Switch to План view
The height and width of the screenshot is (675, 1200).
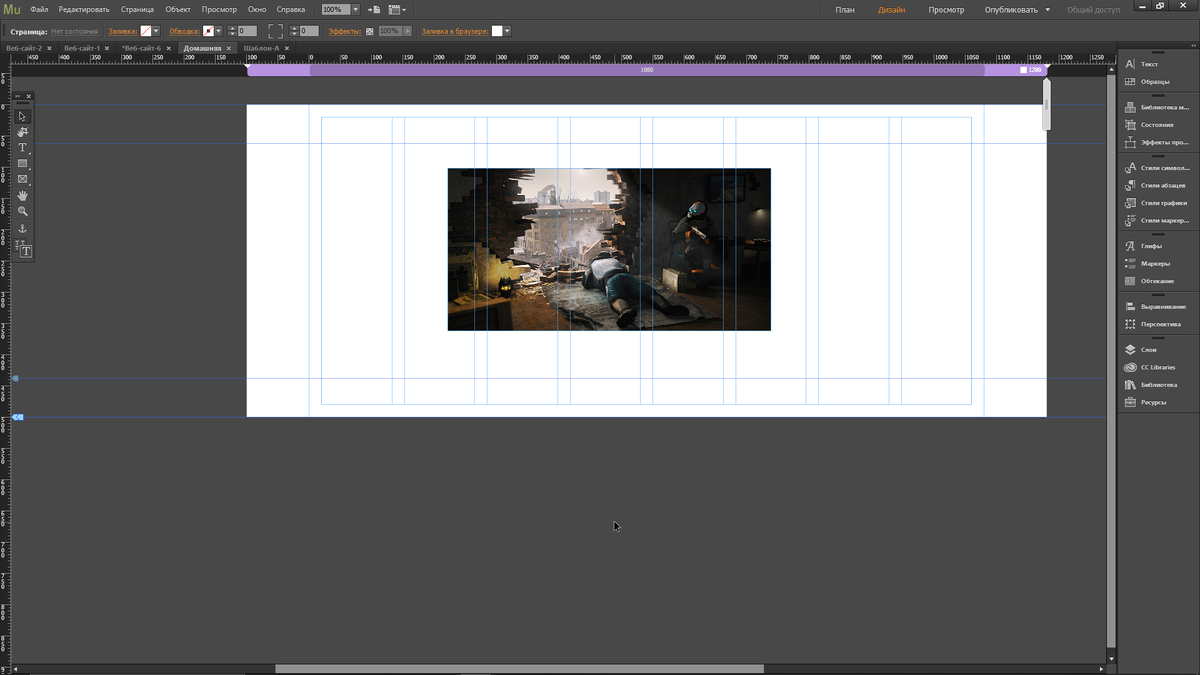(845, 10)
